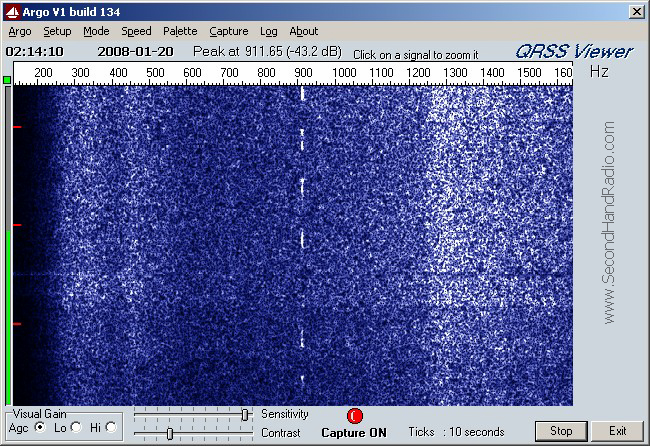Close the Argo window
The width and height of the screenshot is (650, 446).
636,12
